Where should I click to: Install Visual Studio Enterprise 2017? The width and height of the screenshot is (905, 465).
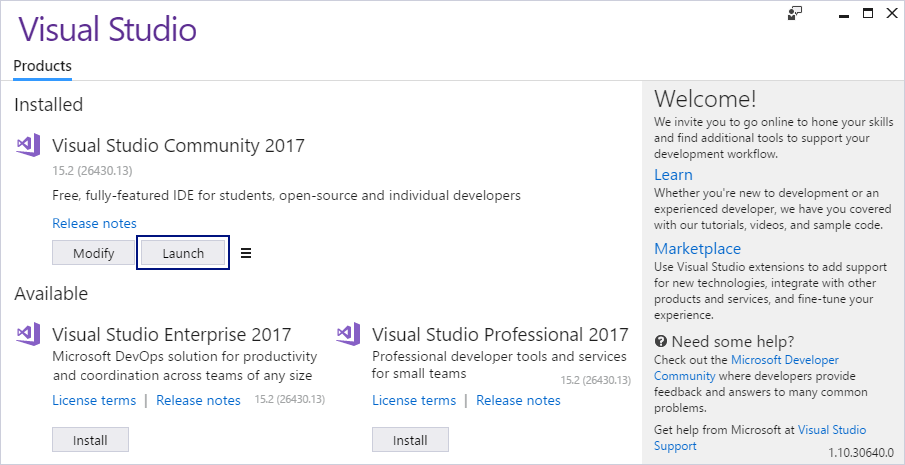(90, 440)
